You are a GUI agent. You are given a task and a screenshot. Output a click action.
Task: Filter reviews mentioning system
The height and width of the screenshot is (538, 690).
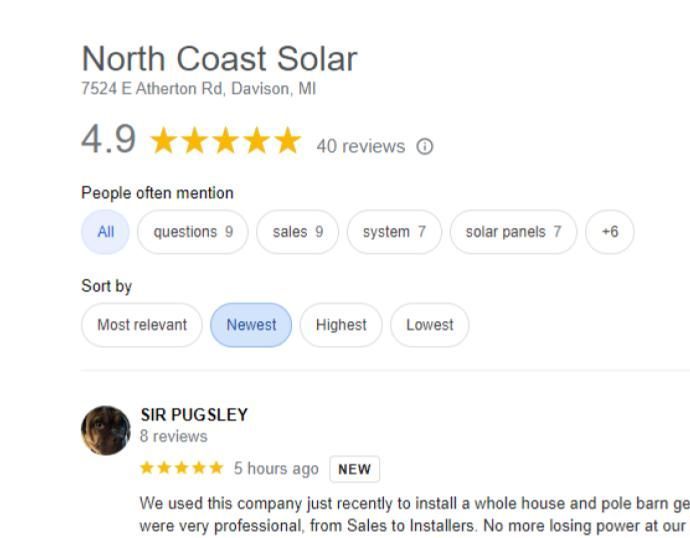(394, 232)
